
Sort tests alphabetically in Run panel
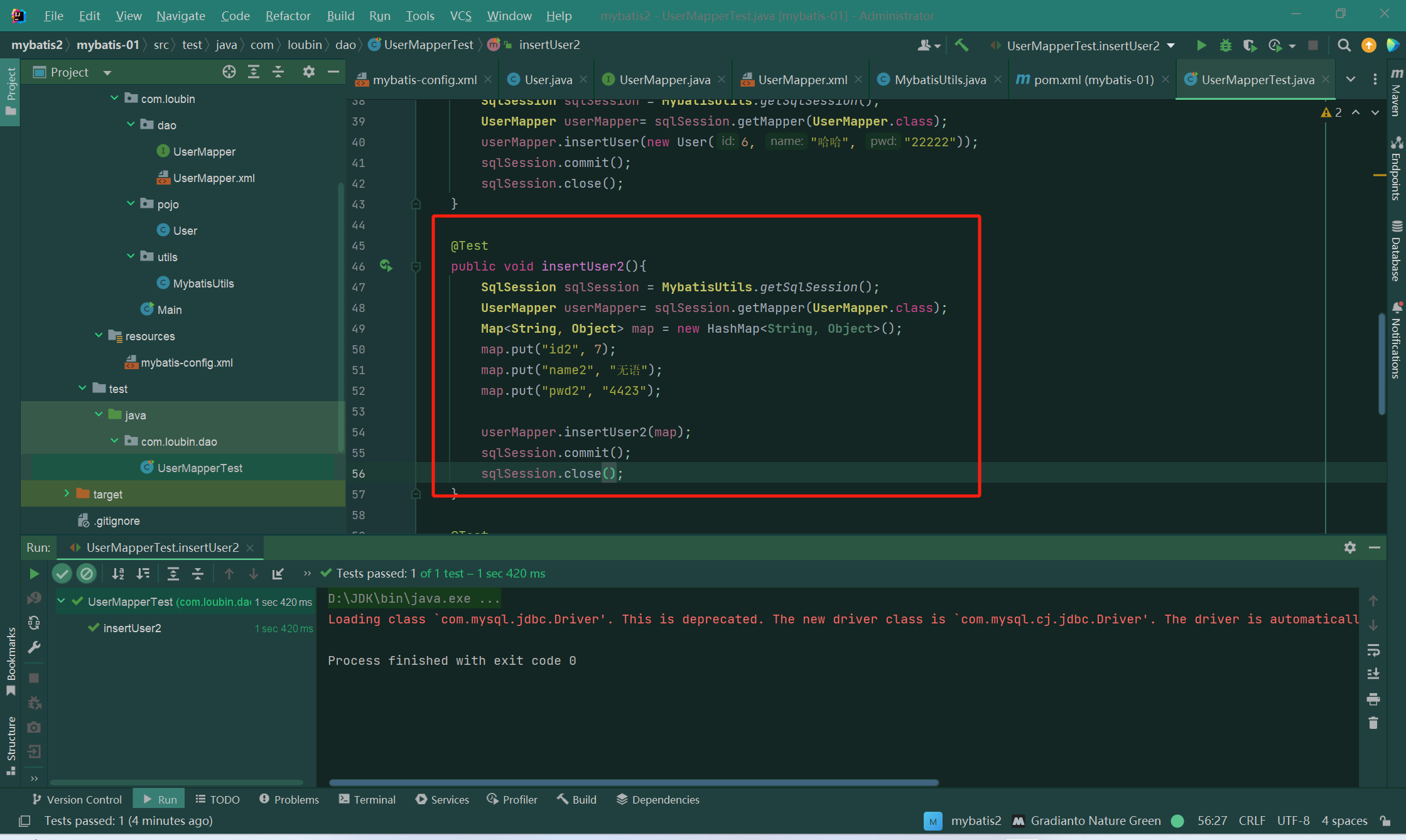117,573
